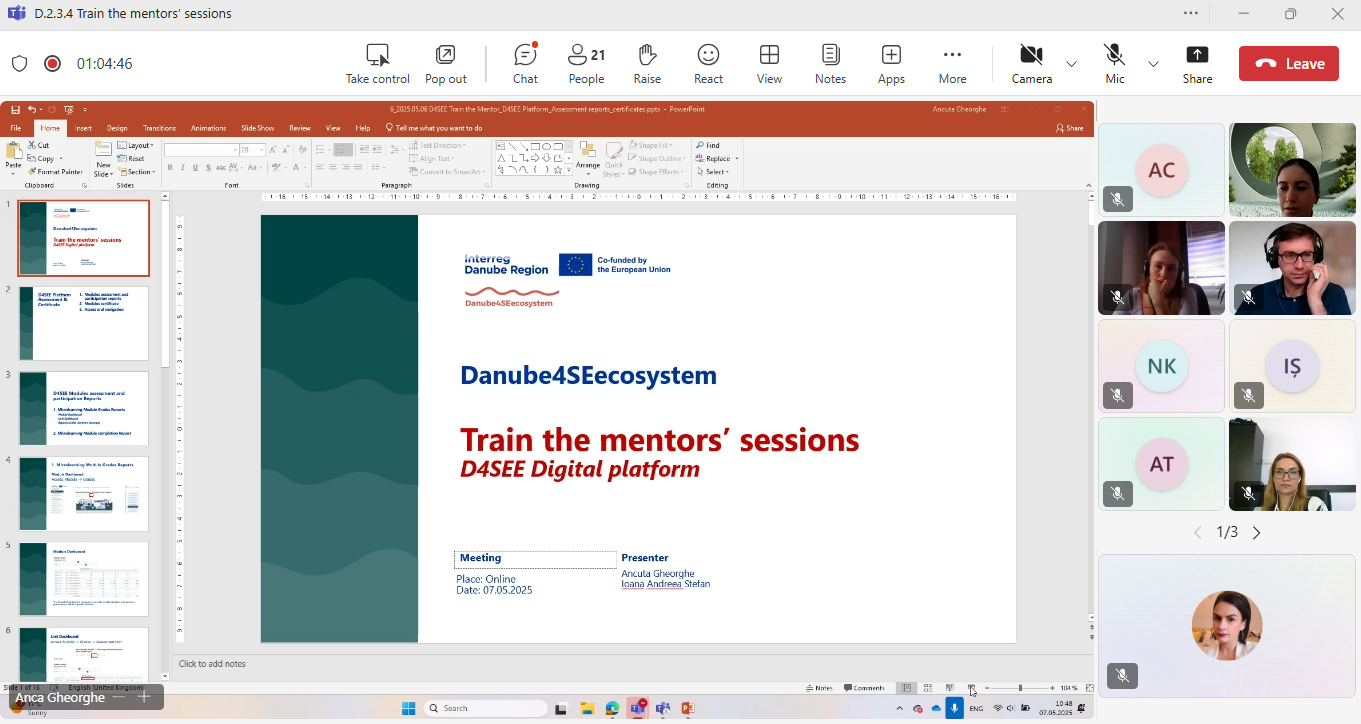Viewport: 1361px width, 724px height.
Task: Click Save icon in PowerPoint quick access
Action: tap(15, 109)
